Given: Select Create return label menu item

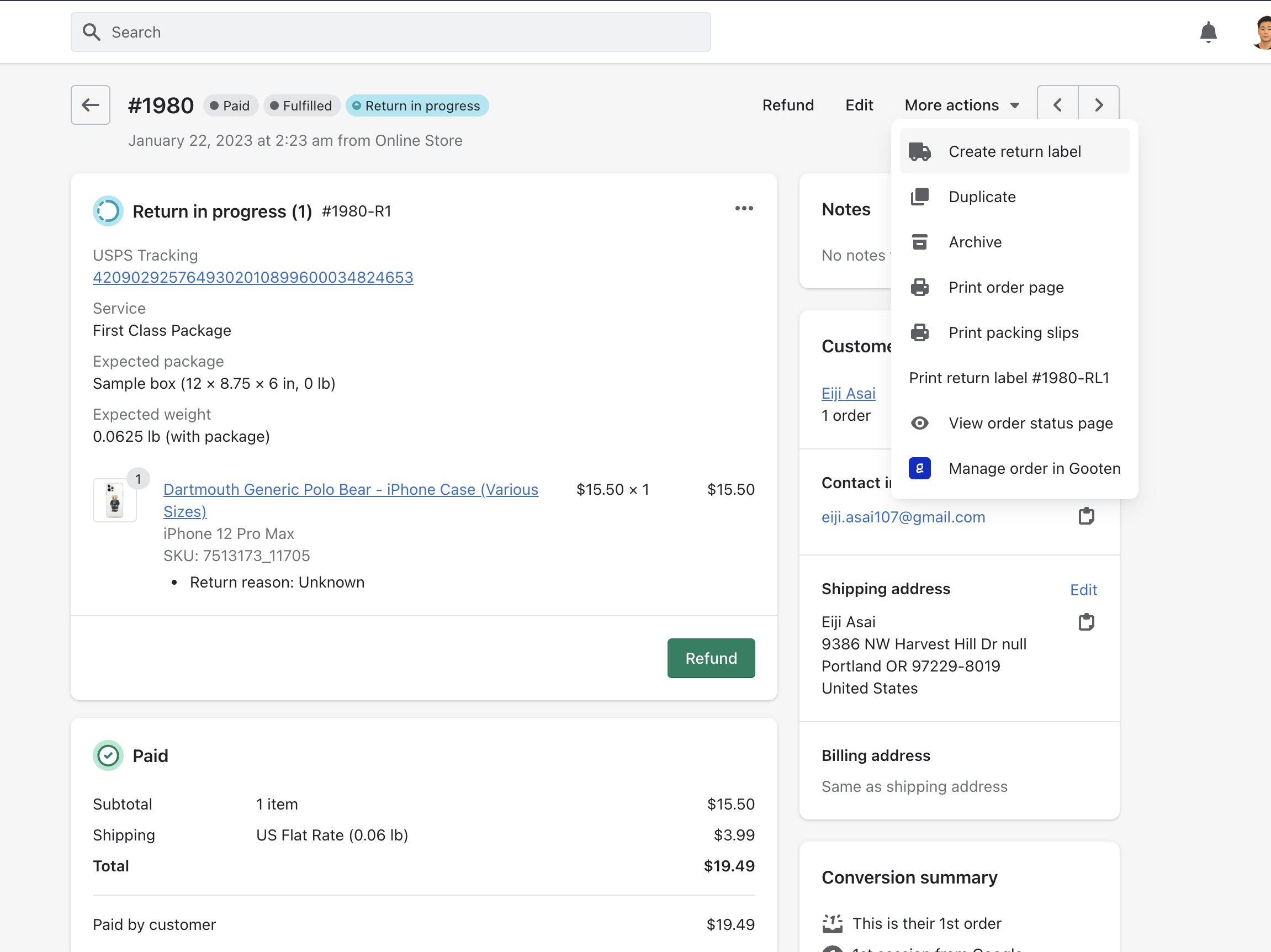Looking at the screenshot, I should (1014, 152).
